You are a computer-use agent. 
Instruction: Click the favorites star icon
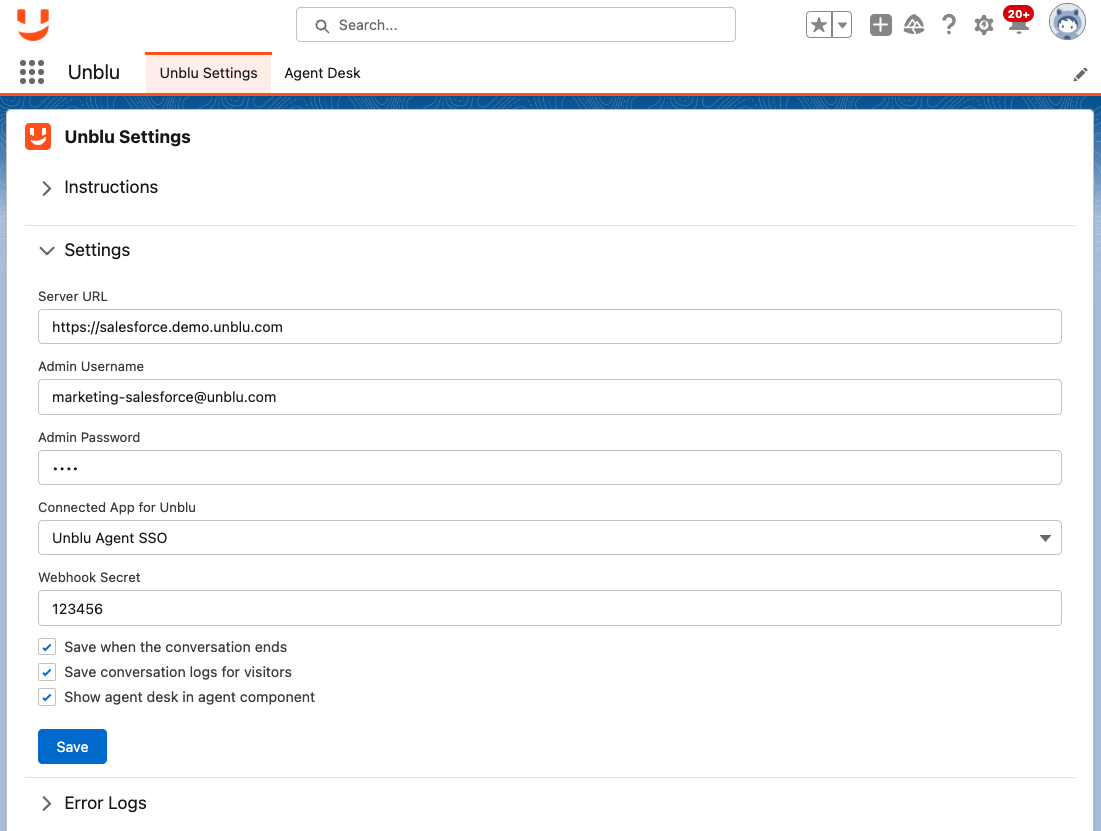pyautogui.click(x=820, y=25)
